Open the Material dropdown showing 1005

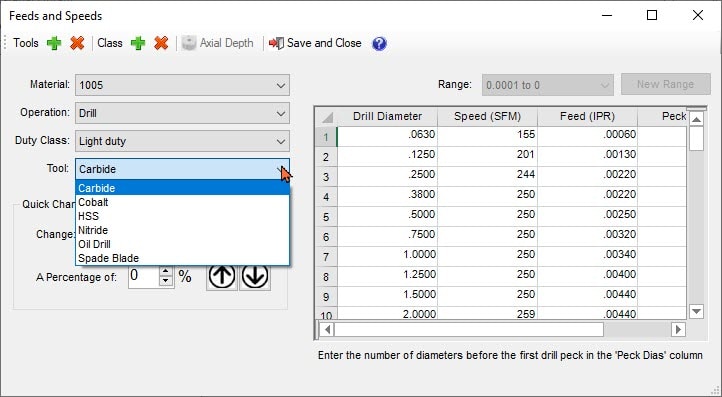[x=182, y=85]
